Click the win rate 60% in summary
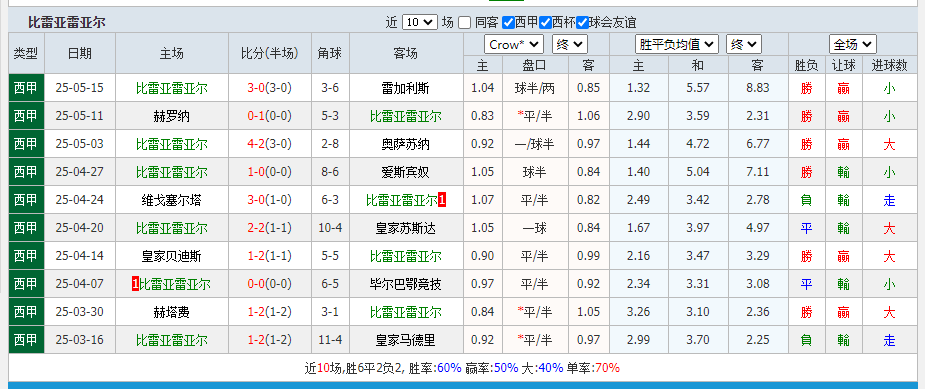This screenshot has height=389, width=925. click(449, 368)
